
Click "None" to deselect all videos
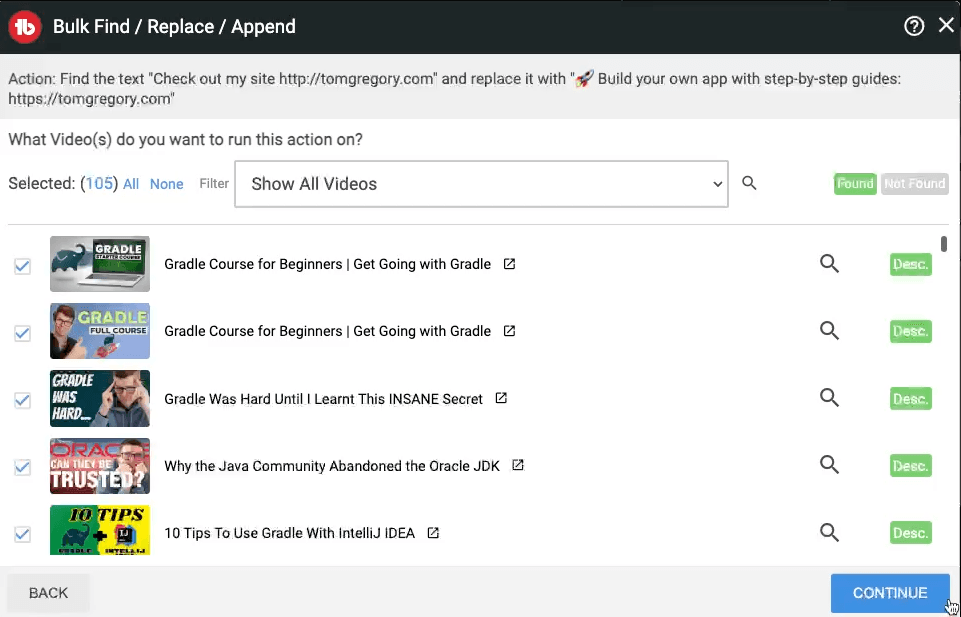click(166, 184)
